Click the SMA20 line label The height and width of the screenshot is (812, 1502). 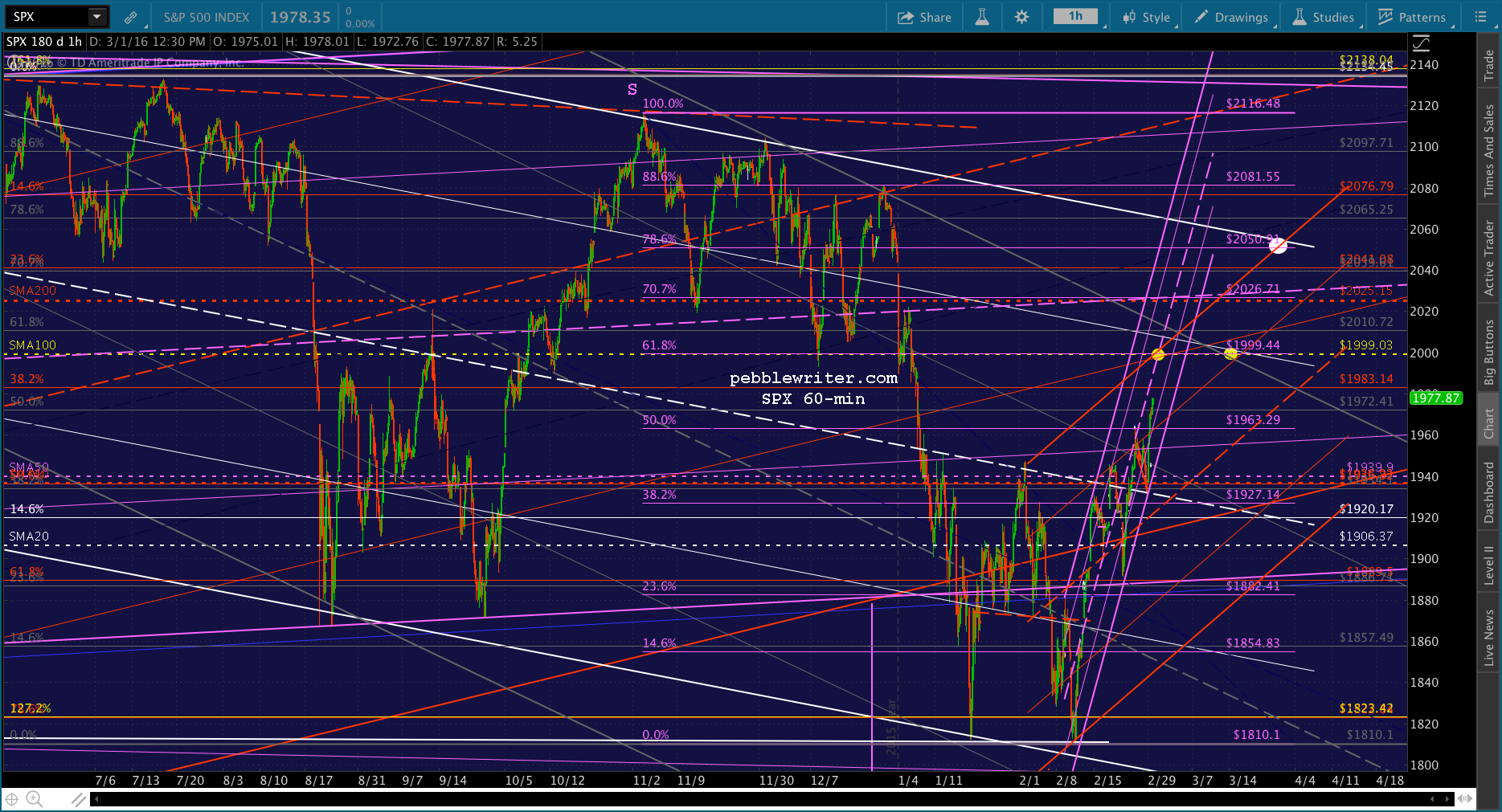29,536
